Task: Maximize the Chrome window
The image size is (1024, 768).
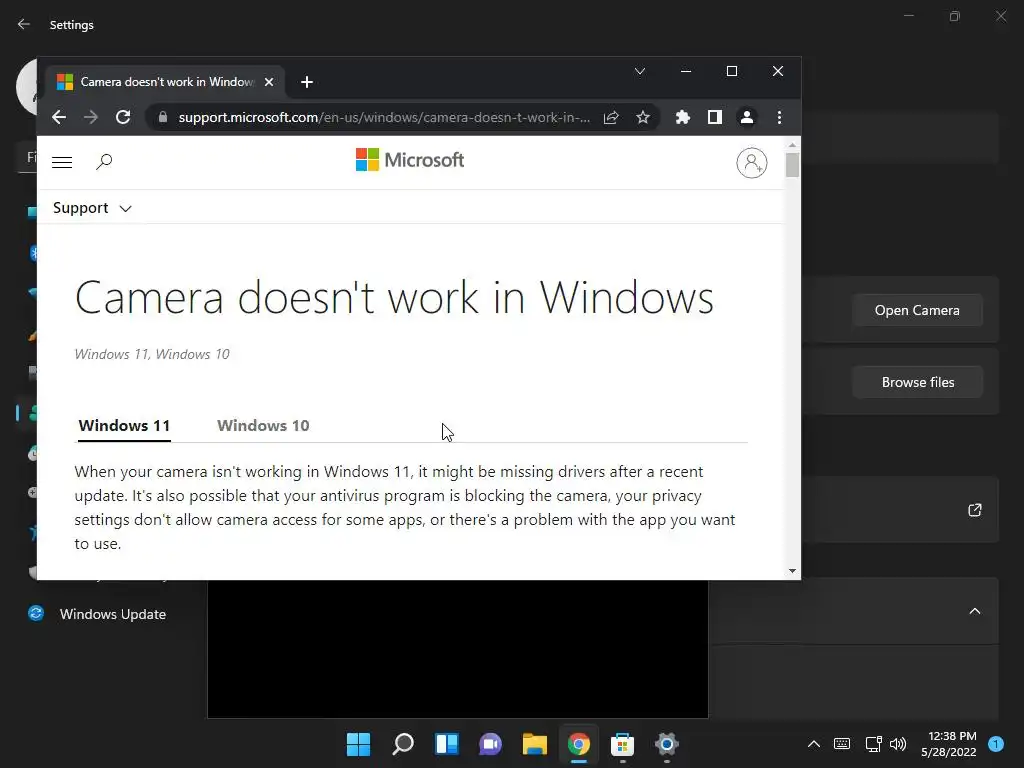Action: click(731, 71)
